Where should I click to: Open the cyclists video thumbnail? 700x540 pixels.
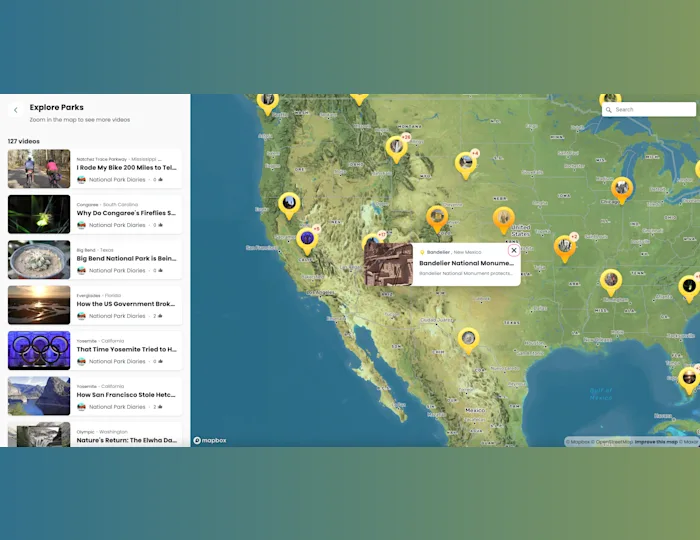tap(39, 169)
